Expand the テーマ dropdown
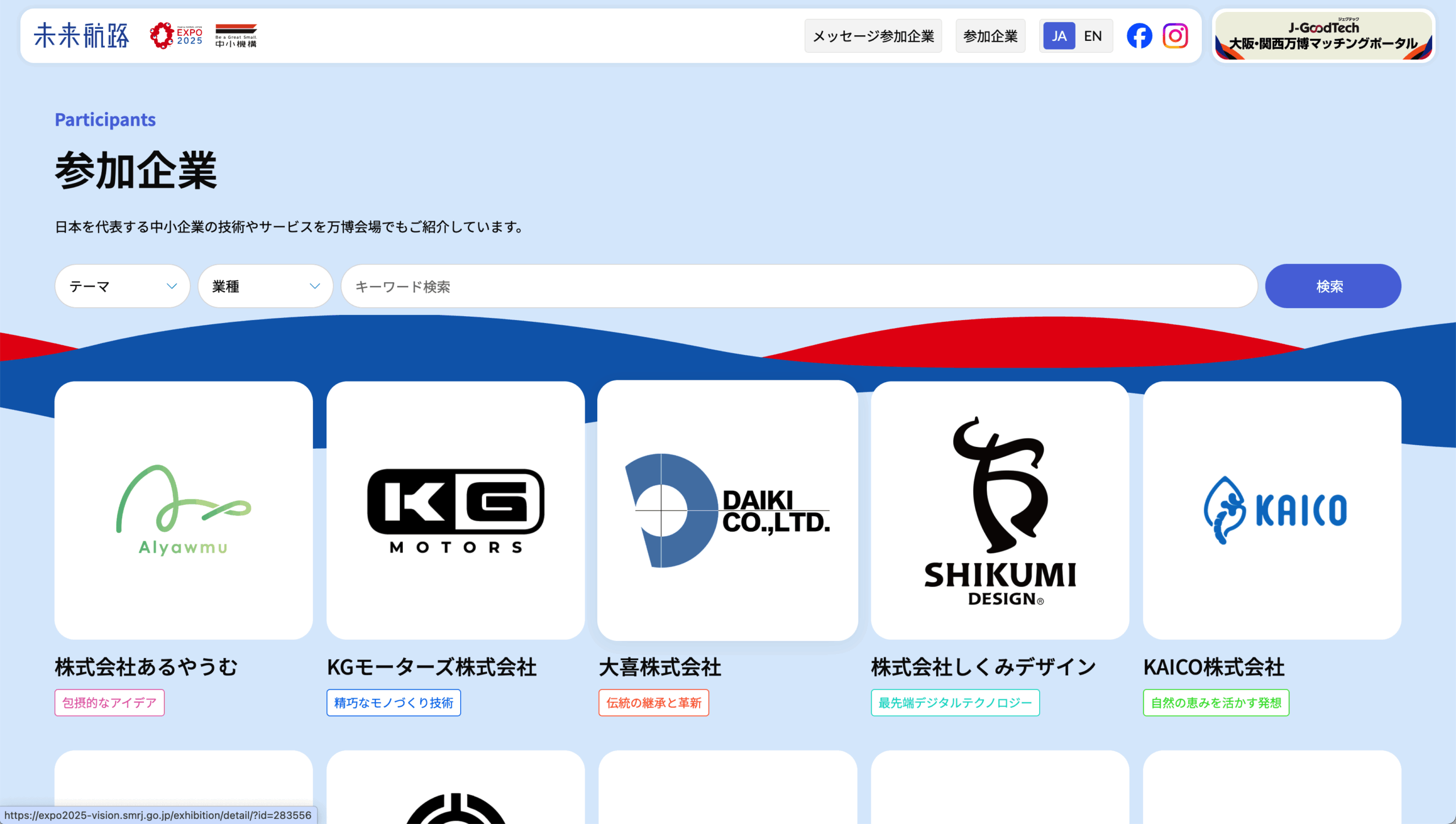The width and height of the screenshot is (1456, 824). tap(122, 286)
